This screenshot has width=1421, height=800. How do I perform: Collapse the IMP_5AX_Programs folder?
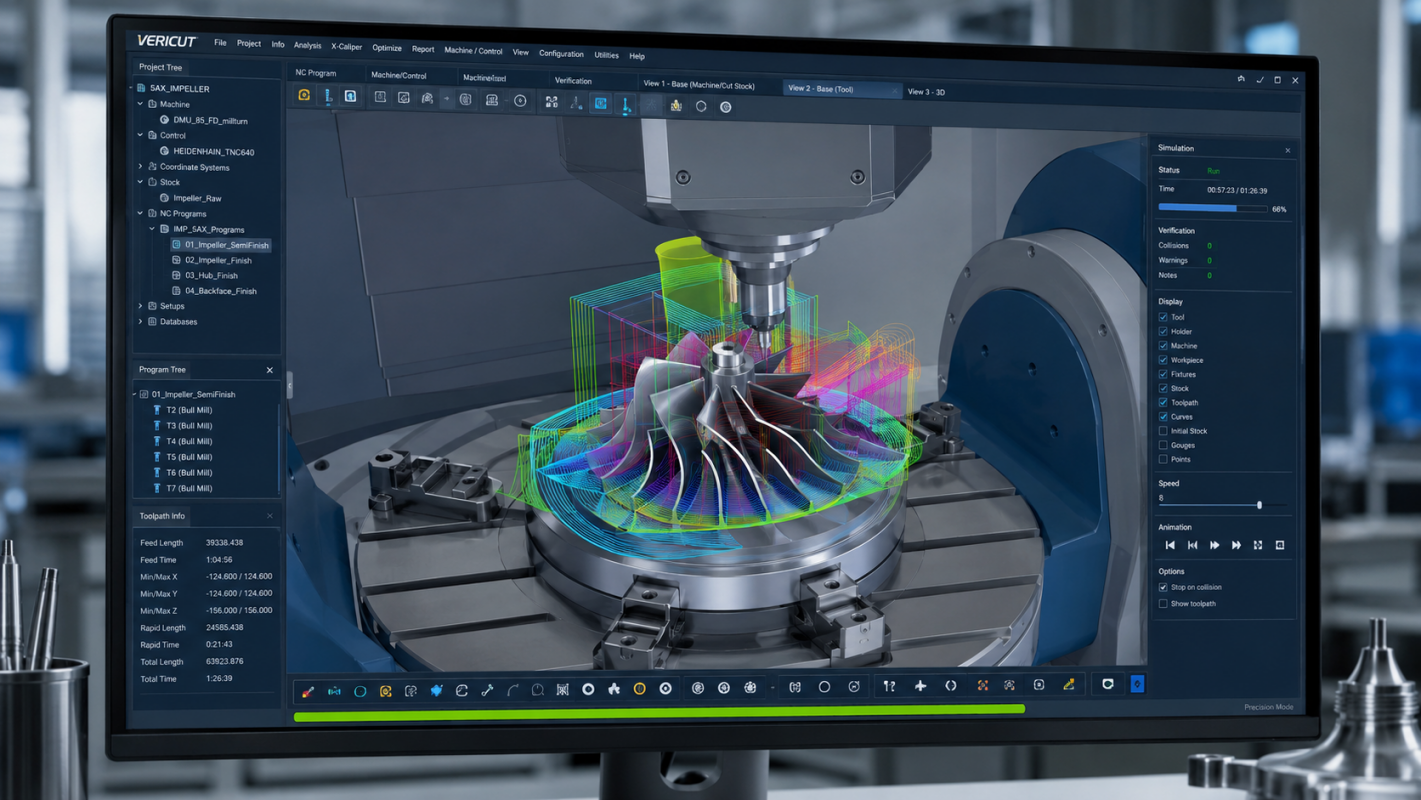[x=153, y=229]
